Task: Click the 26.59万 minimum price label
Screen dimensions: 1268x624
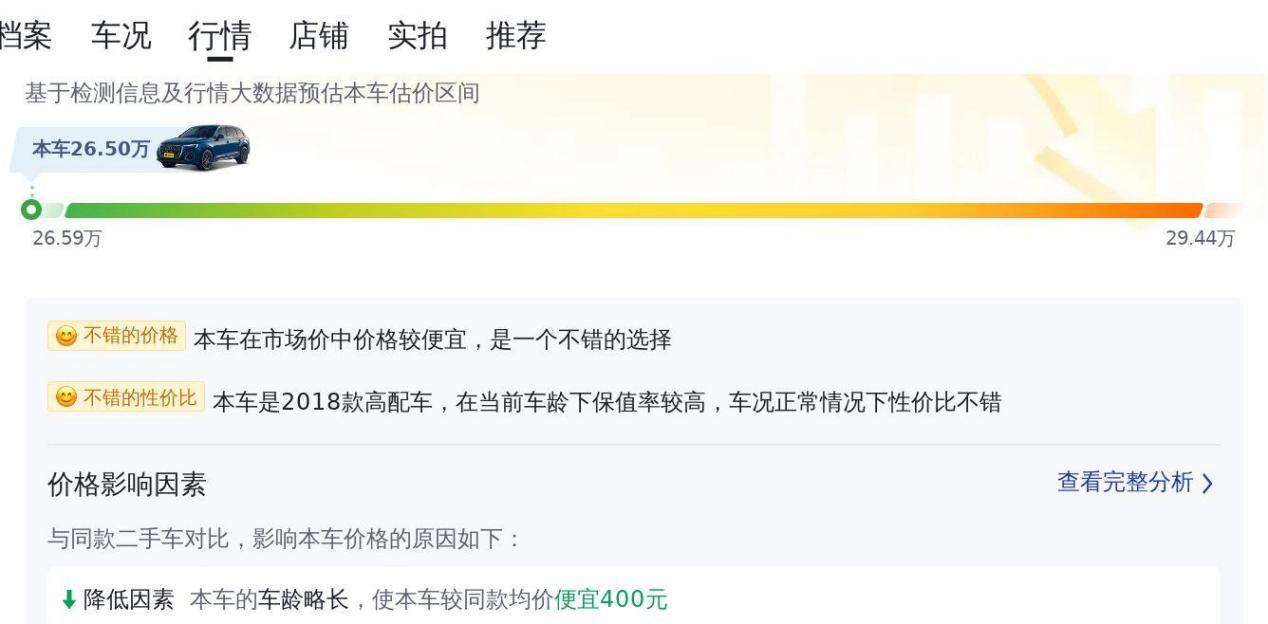Action: 67,239
